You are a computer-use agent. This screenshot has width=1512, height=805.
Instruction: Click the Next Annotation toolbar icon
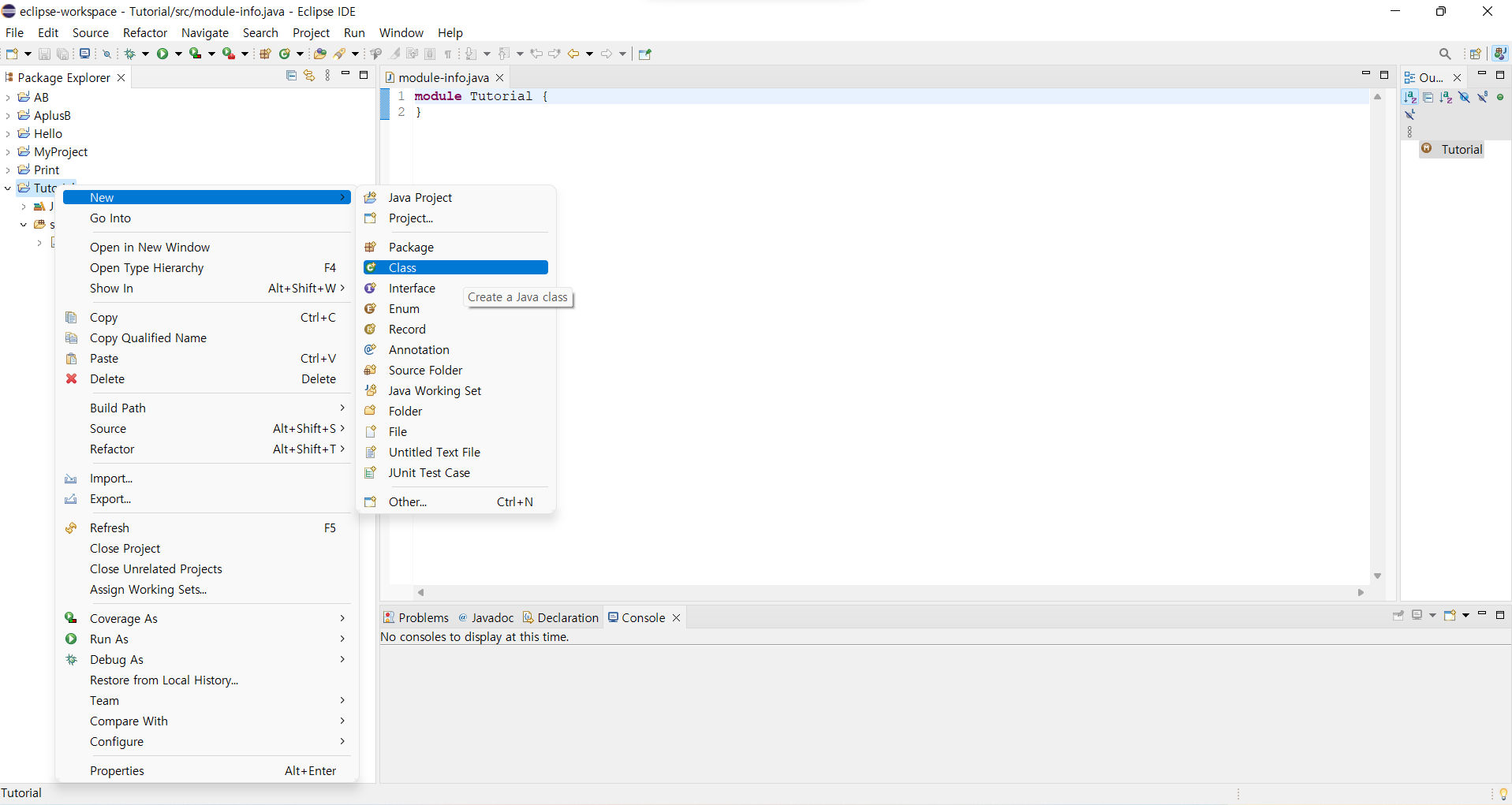(471, 54)
